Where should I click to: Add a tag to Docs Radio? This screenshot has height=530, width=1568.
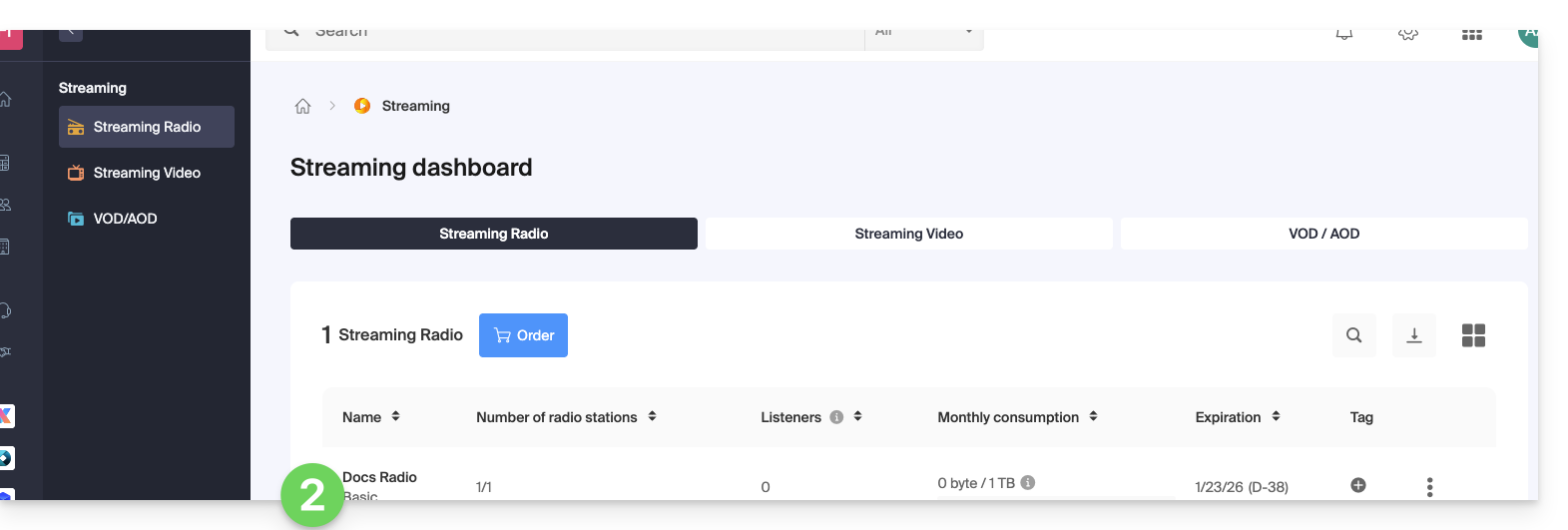tap(1357, 485)
